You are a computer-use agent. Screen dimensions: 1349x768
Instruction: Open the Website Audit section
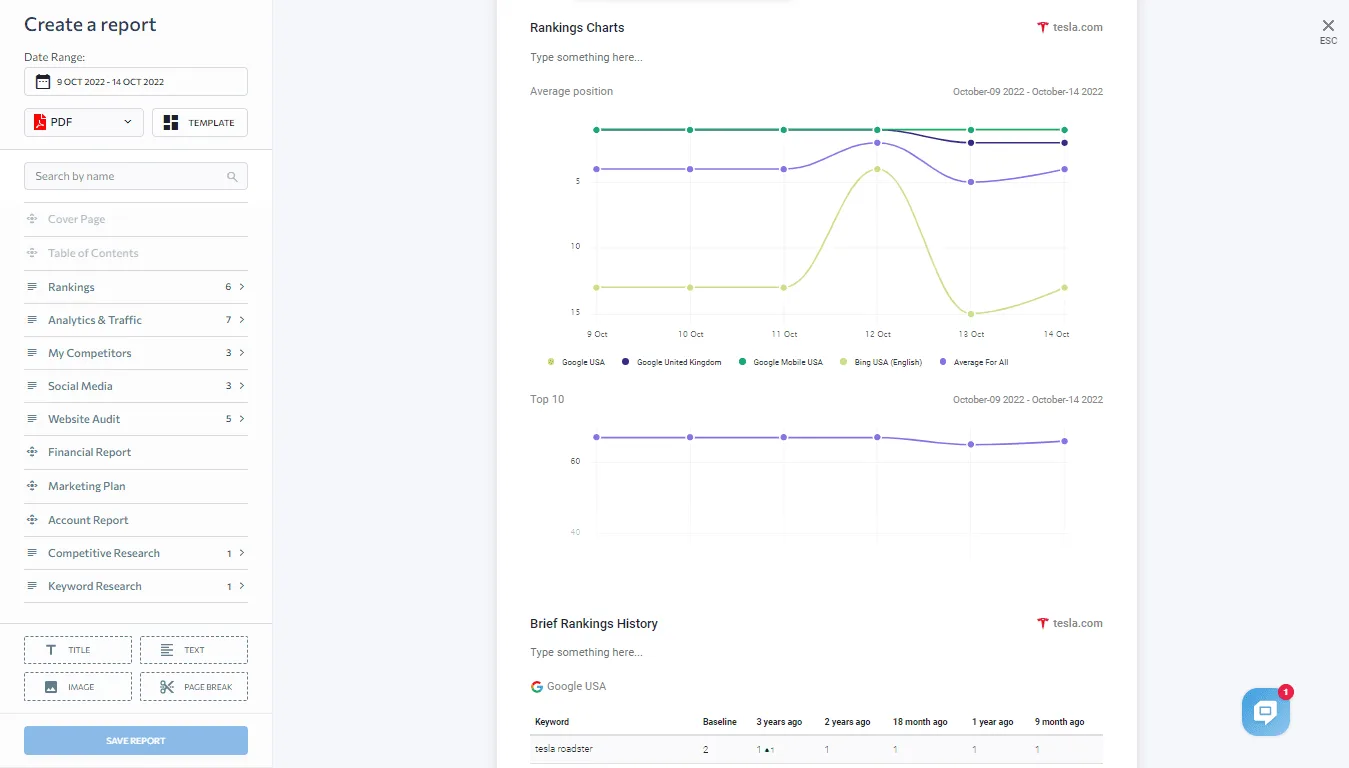click(x=135, y=419)
